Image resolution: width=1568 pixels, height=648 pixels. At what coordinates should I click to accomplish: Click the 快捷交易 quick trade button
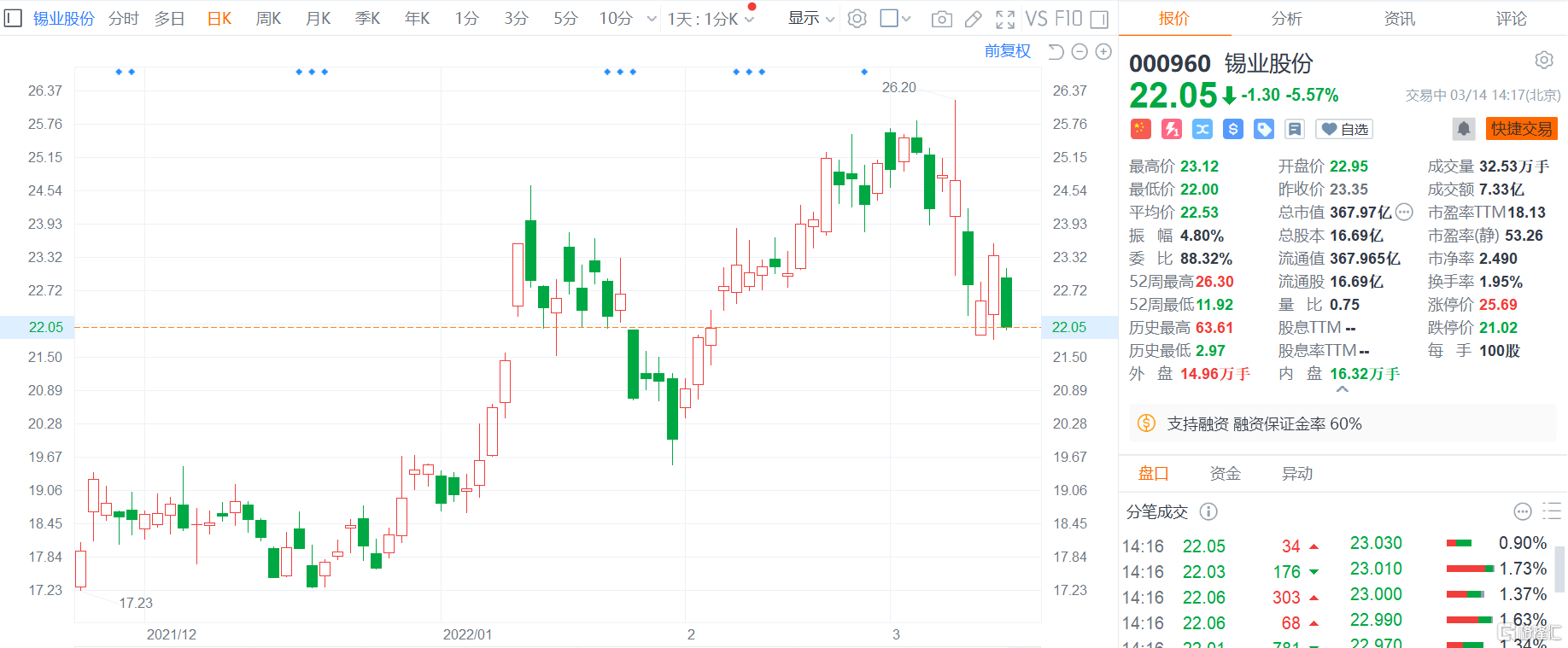(1521, 129)
